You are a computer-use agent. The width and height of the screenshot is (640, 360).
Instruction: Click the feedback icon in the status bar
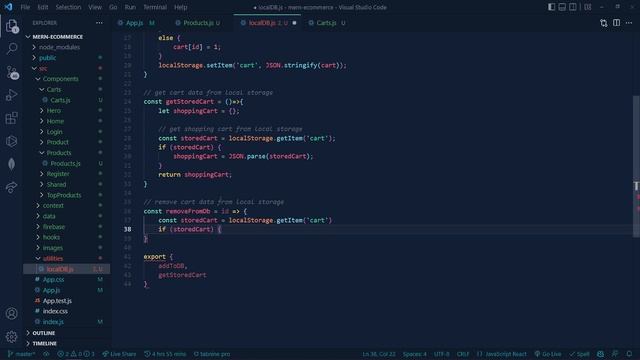[615, 354]
